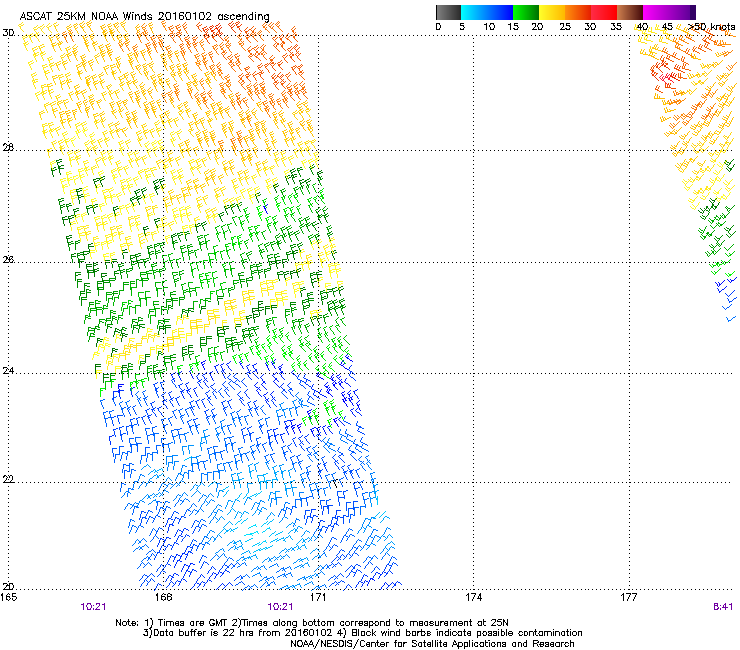740x650 pixels.
Task: Click the legend's '5' knots label
Action: point(462,26)
